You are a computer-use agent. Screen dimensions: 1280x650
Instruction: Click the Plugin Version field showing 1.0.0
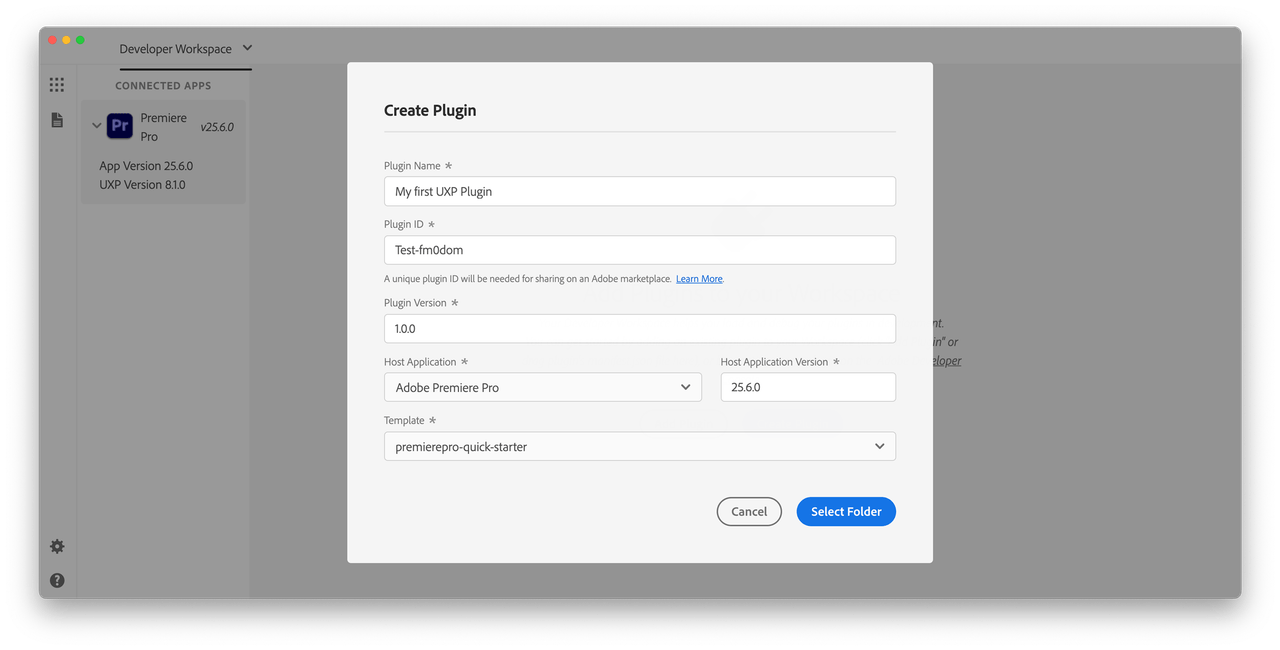(640, 328)
